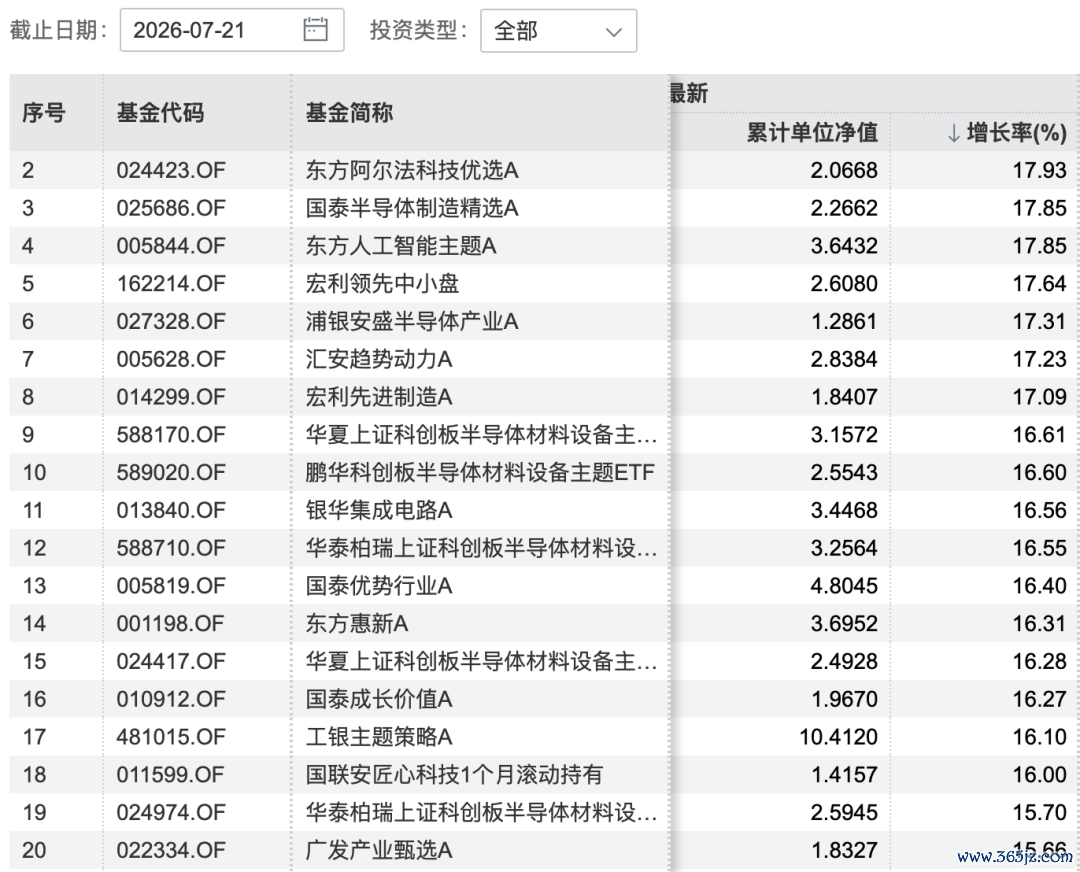This screenshot has width=1080, height=872.
Task: Open fund 汇安趋势动力A
Action: click(x=379, y=360)
